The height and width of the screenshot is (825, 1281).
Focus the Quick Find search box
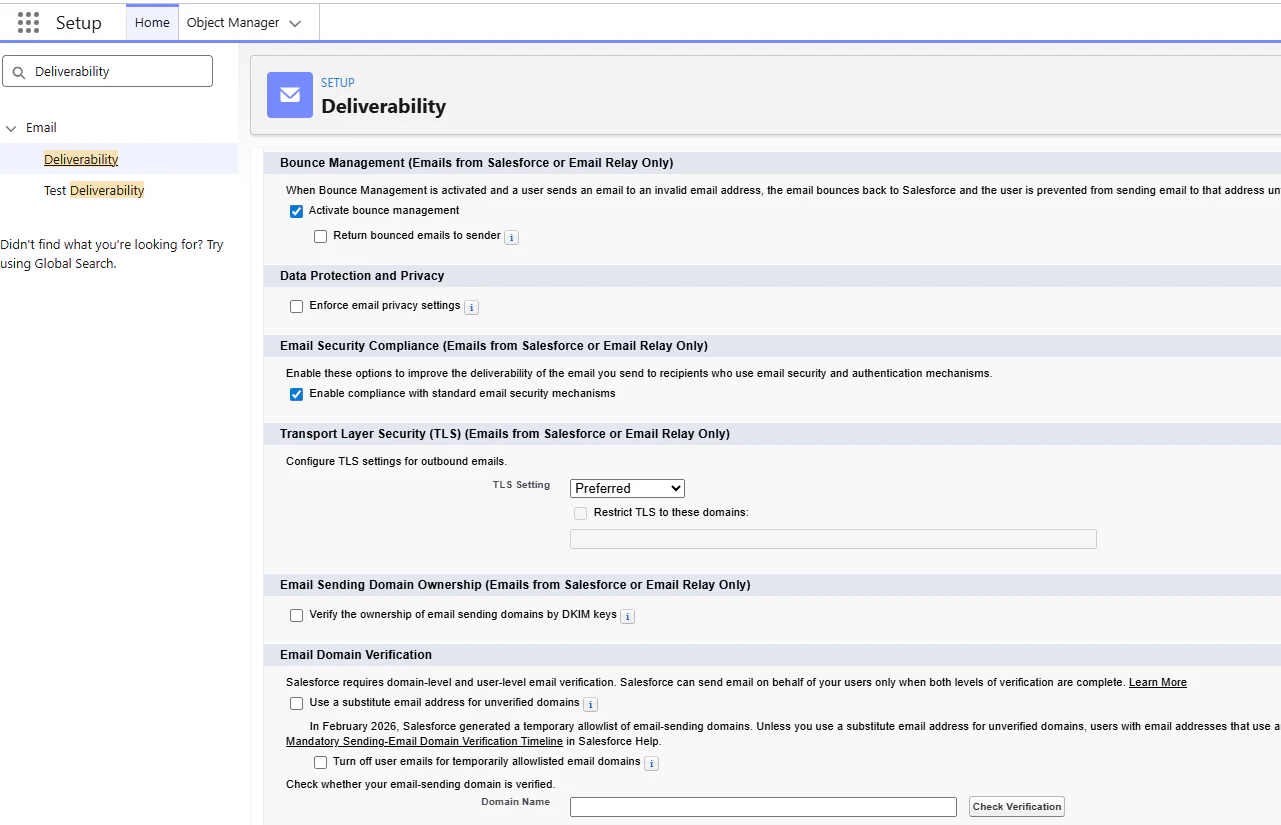pos(108,71)
